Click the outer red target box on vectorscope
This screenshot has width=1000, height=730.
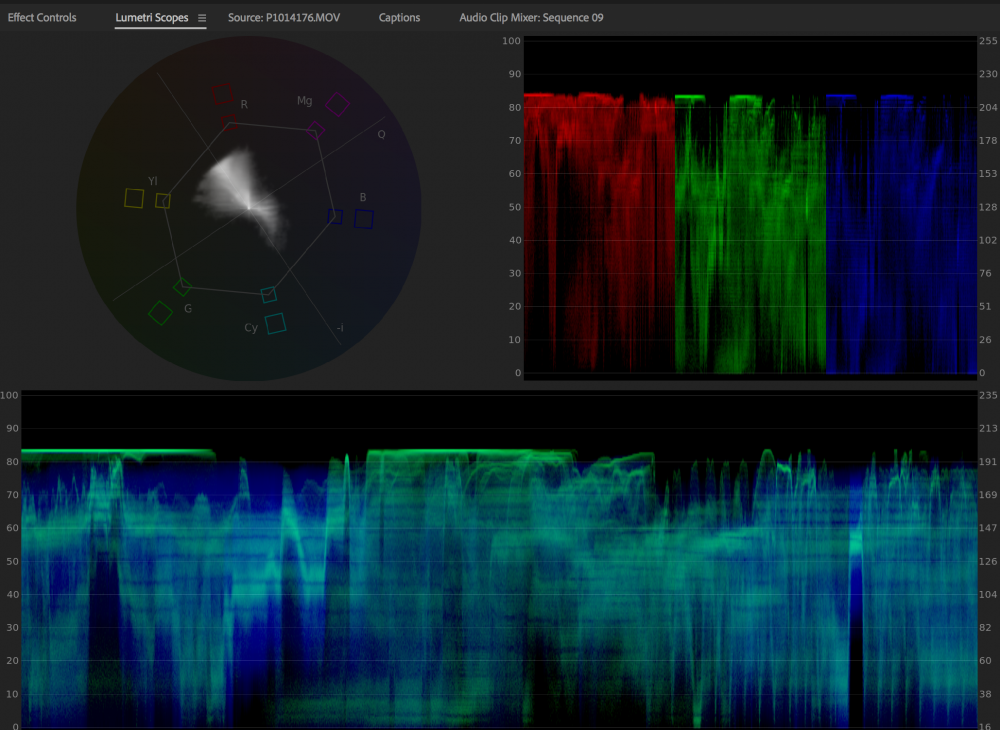pos(222,94)
